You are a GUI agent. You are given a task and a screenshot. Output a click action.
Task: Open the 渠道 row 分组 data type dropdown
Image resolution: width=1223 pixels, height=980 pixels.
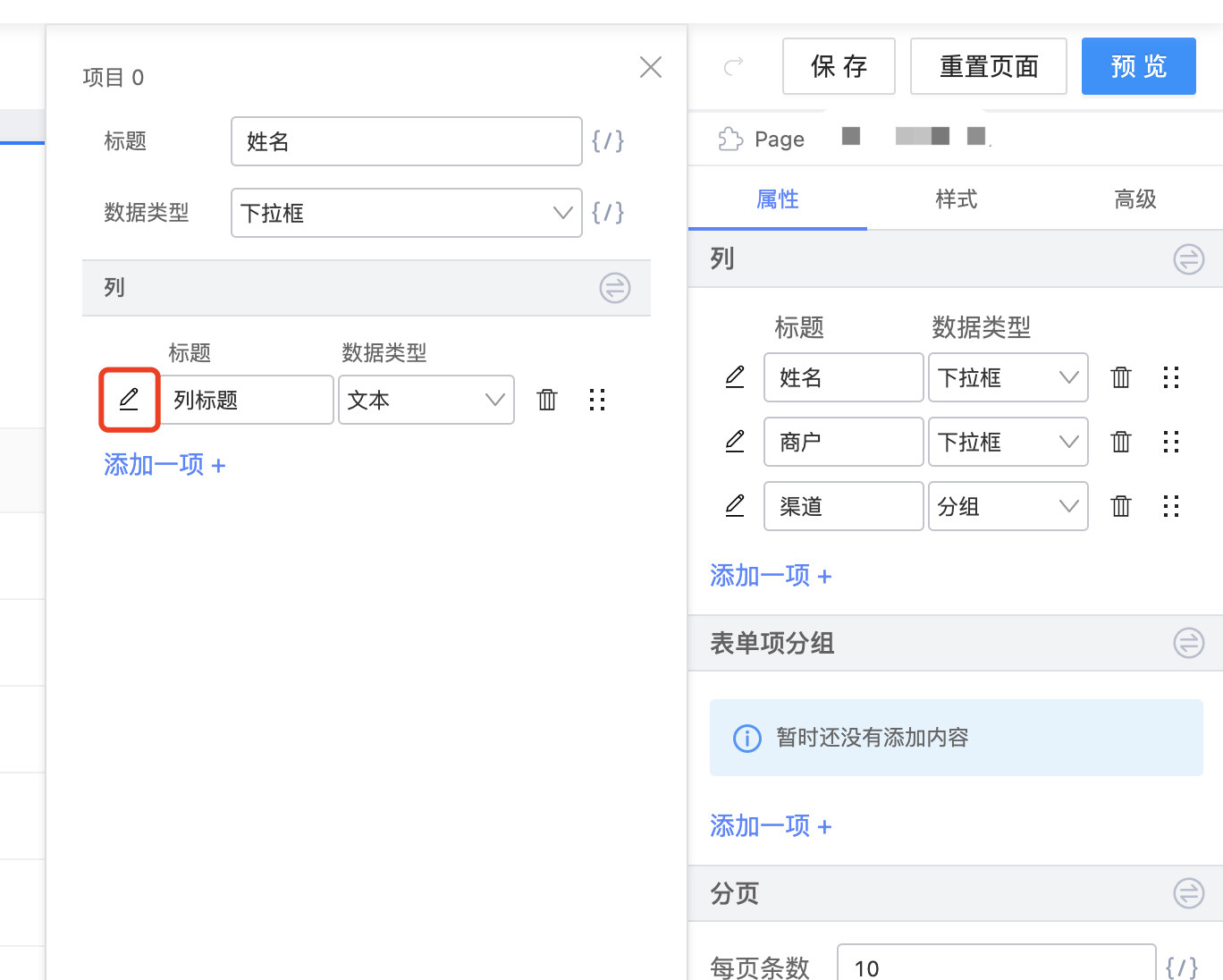tap(1008, 506)
